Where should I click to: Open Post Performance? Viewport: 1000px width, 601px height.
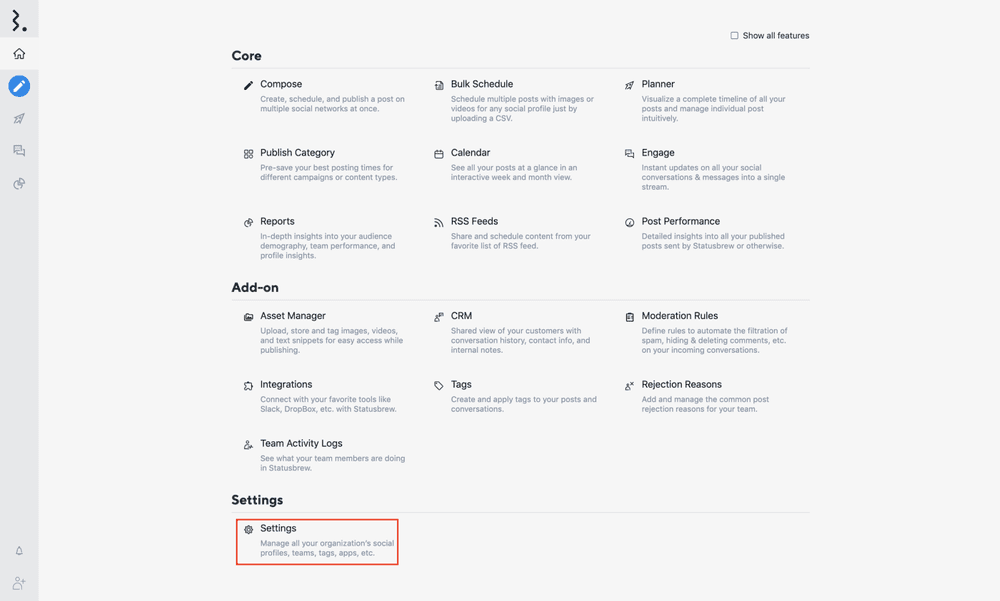(680, 221)
